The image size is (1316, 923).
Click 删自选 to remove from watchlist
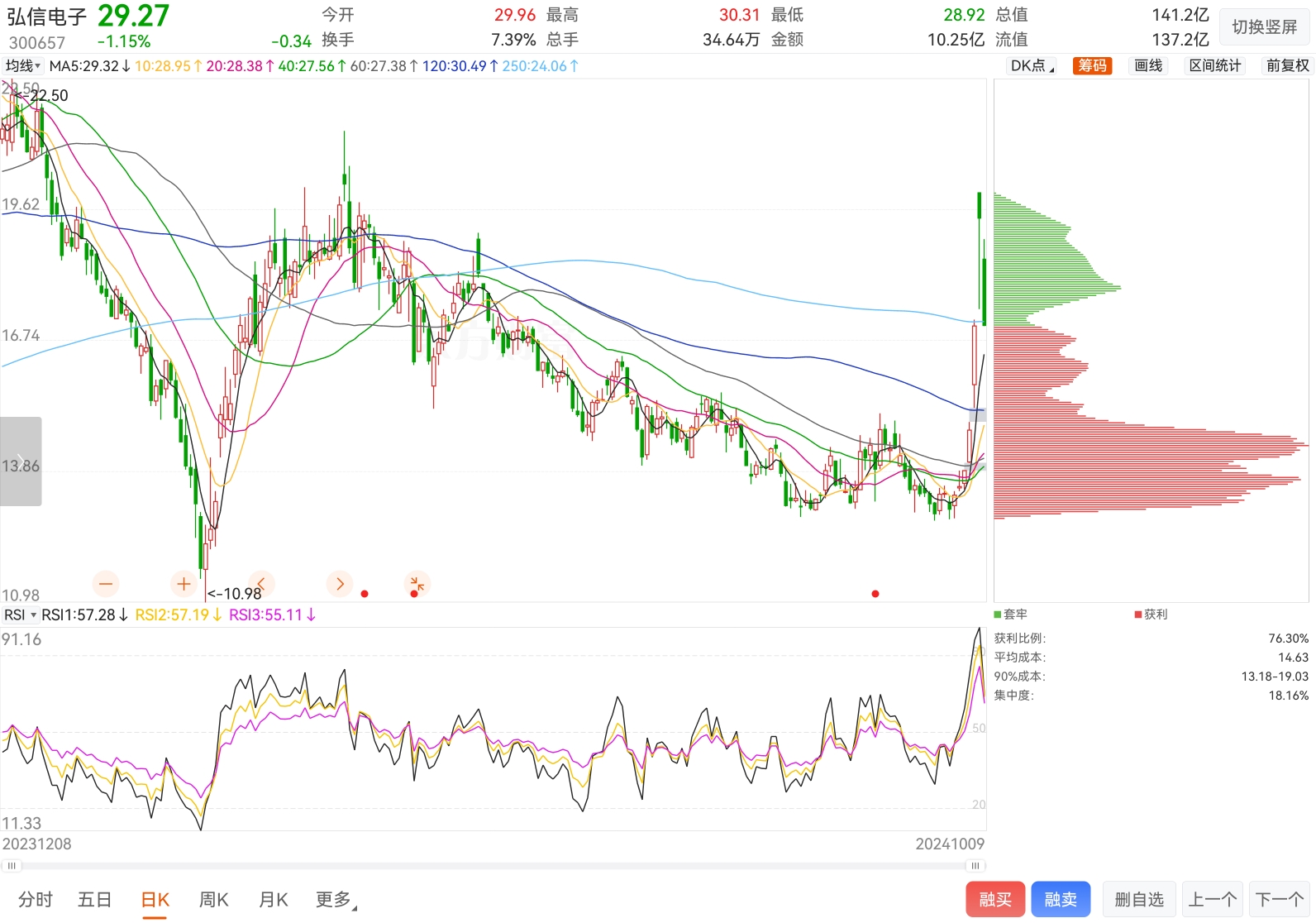[x=1139, y=900]
